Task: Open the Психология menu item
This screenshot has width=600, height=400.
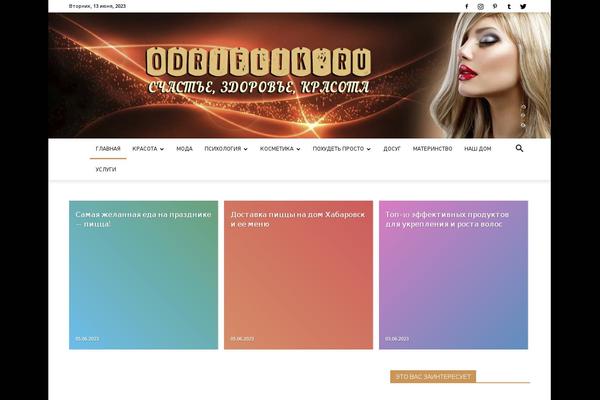Action: pyautogui.click(x=223, y=149)
